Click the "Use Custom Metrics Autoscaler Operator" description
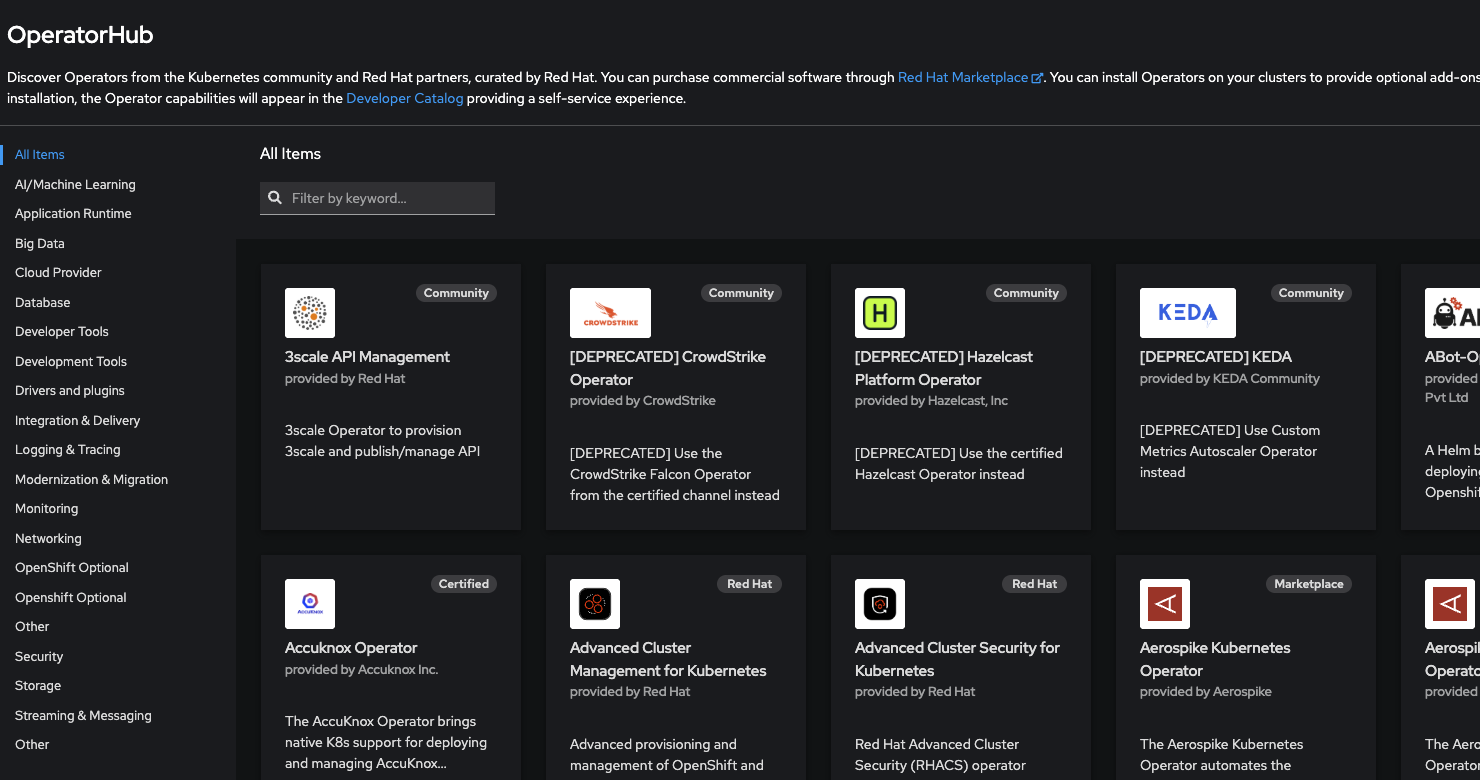Image resolution: width=1480 pixels, height=780 pixels. tap(1230, 451)
